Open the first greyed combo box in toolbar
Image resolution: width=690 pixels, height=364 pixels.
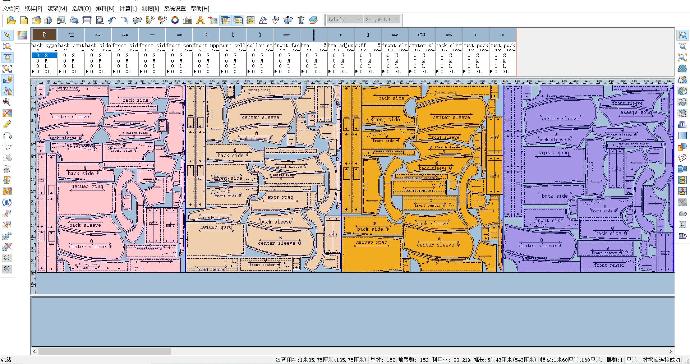(345, 19)
